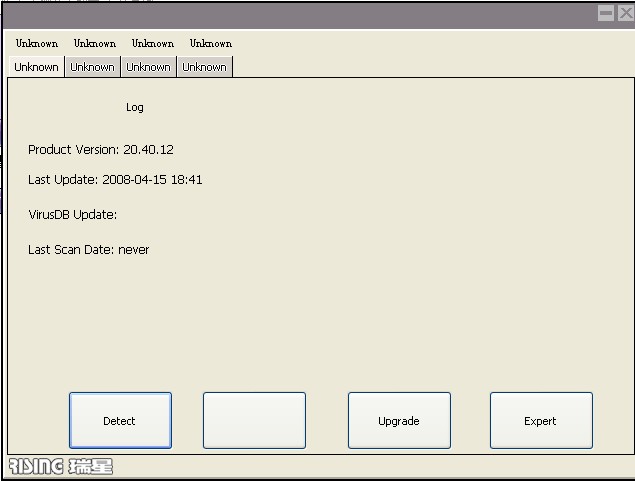
Task: Click the Last Scan Date: never line
Action: pos(88,249)
